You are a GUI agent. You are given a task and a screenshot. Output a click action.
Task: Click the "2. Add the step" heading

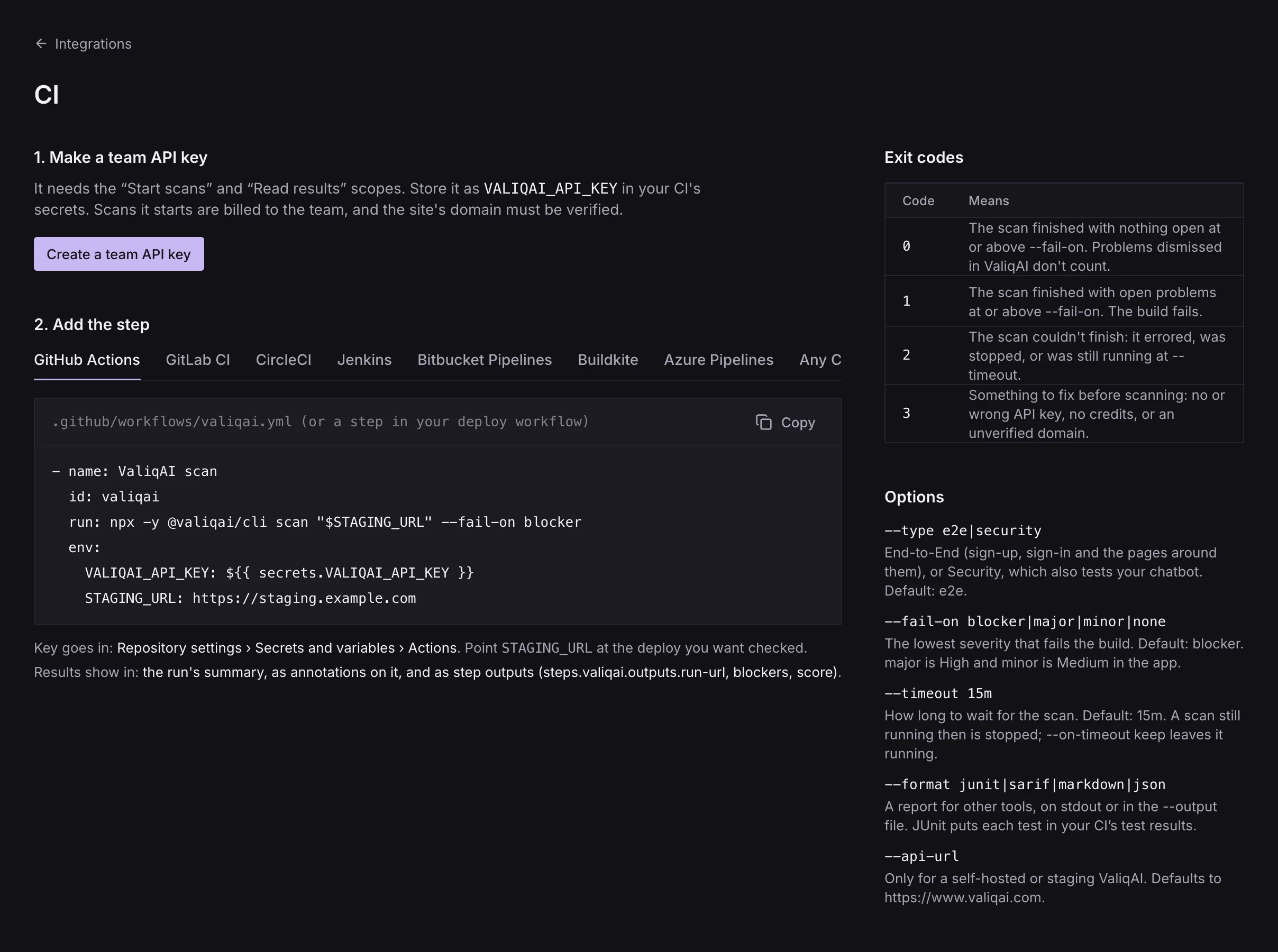(92, 324)
